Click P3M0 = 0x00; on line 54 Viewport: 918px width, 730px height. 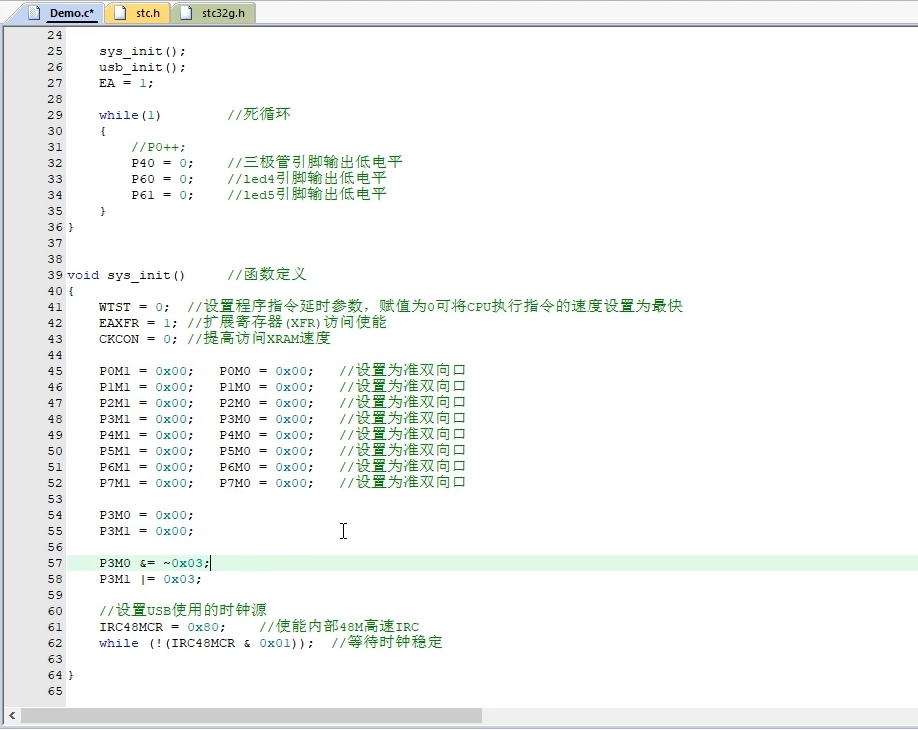click(x=146, y=515)
